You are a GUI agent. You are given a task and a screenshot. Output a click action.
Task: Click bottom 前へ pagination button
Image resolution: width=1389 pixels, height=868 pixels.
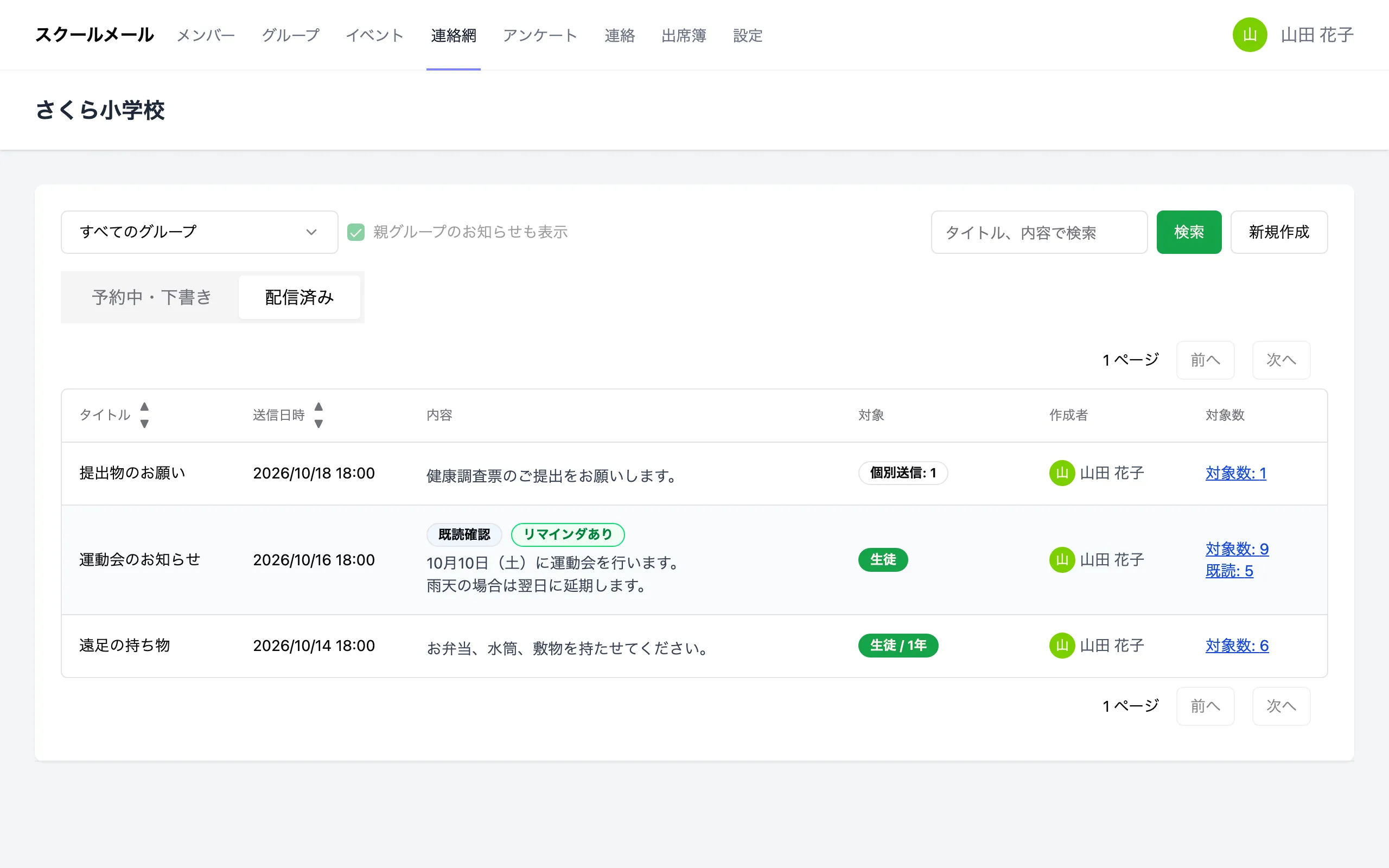click(1205, 706)
